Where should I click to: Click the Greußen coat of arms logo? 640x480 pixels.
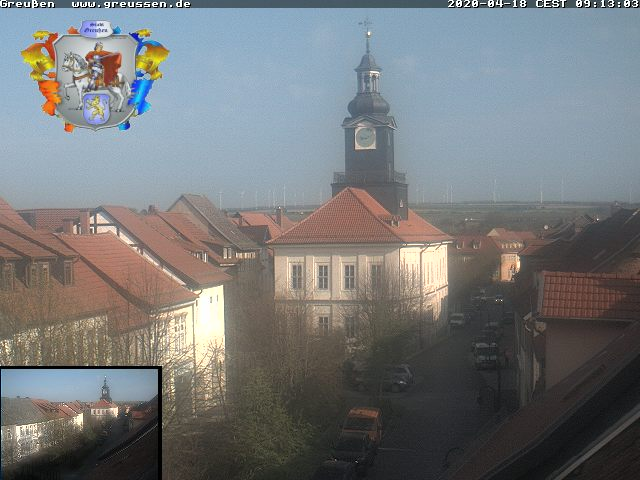coord(95,76)
